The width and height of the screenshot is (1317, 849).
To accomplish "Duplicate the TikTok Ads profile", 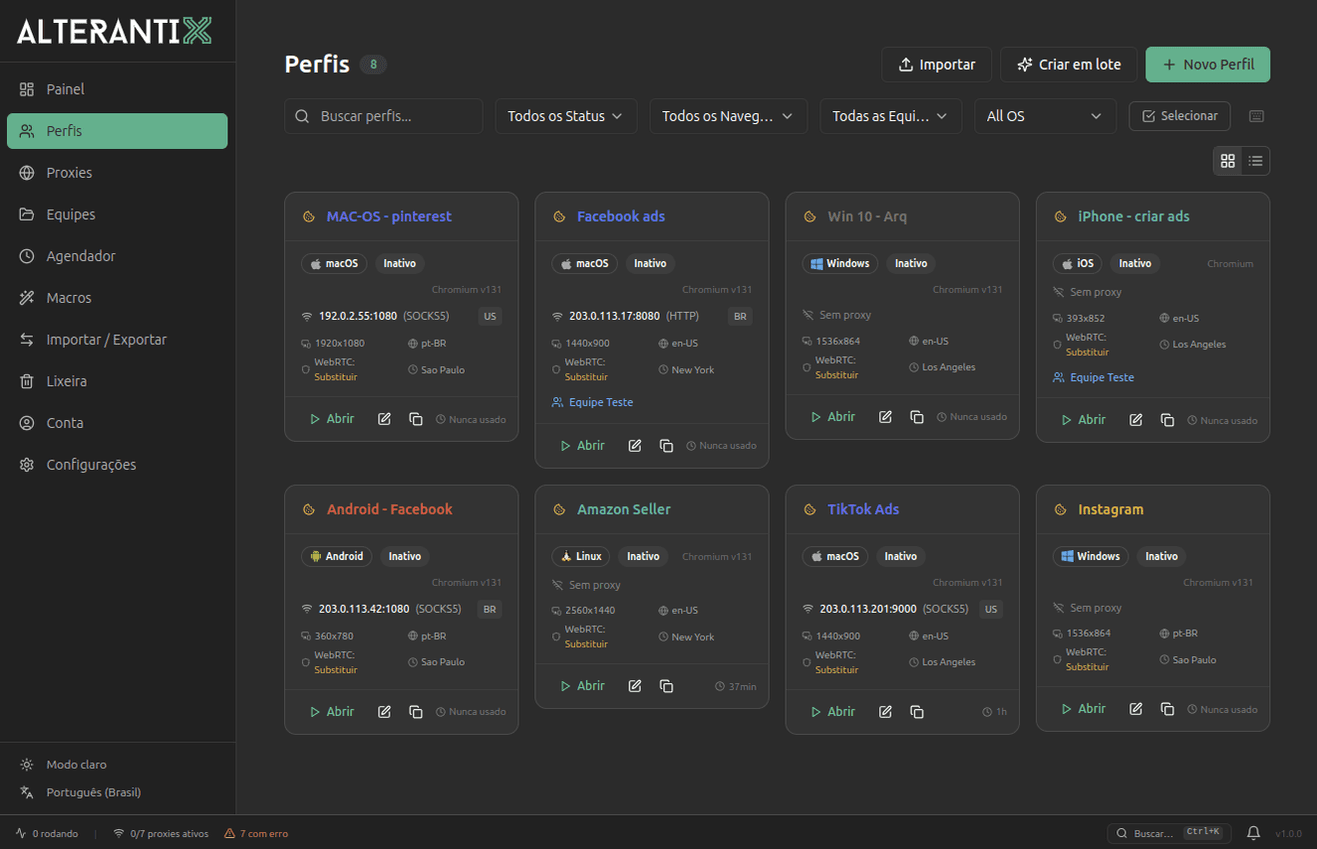I will [x=917, y=711].
